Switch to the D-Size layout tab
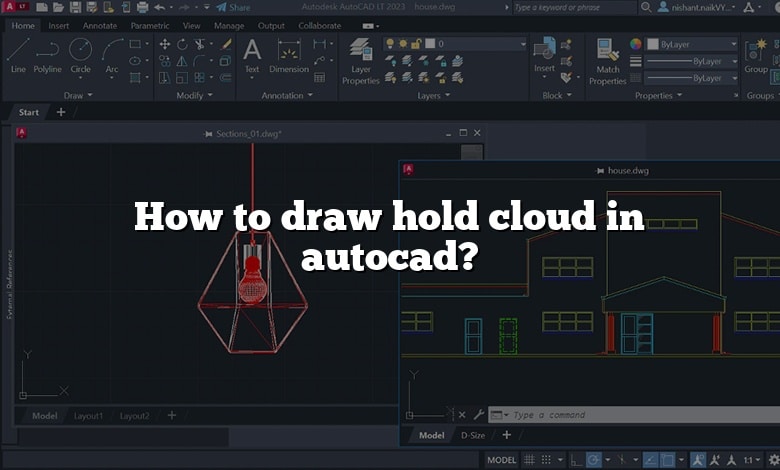Image resolution: width=780 pixels, height=470 pixels. tap(472, 435)
